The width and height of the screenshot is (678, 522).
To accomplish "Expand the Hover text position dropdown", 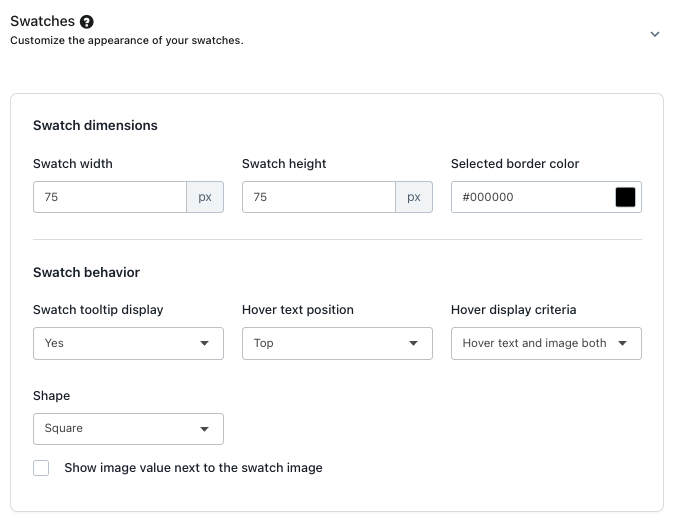I will point(337,343).
